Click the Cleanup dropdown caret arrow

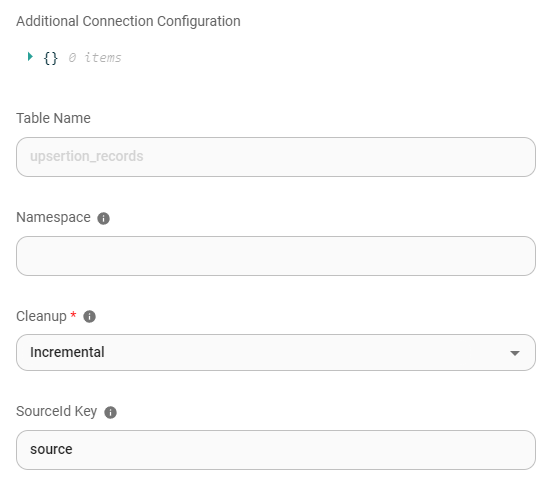point(515,353)
